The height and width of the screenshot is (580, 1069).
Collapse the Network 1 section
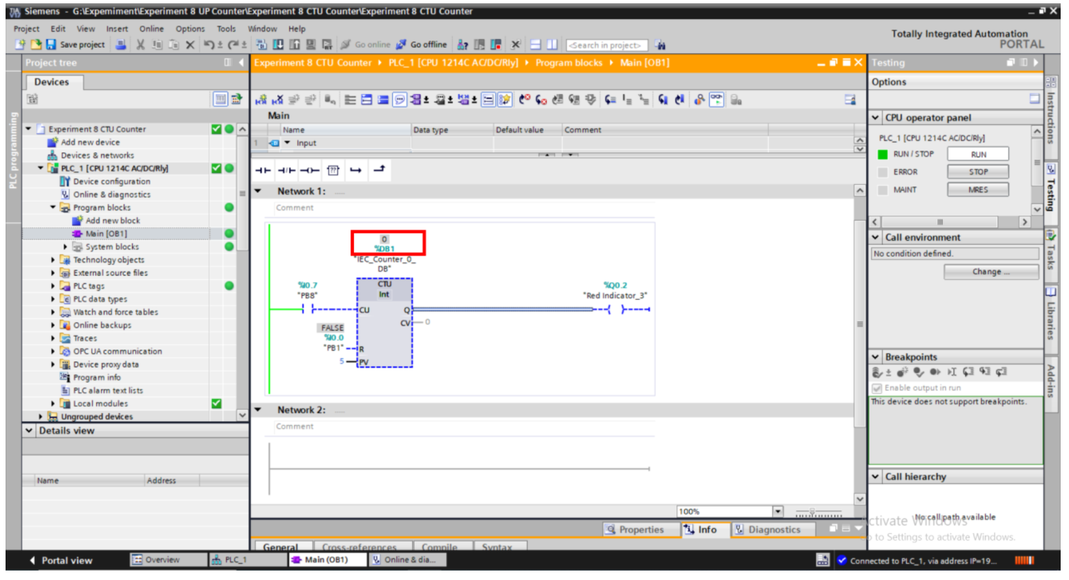pos(259,191)
